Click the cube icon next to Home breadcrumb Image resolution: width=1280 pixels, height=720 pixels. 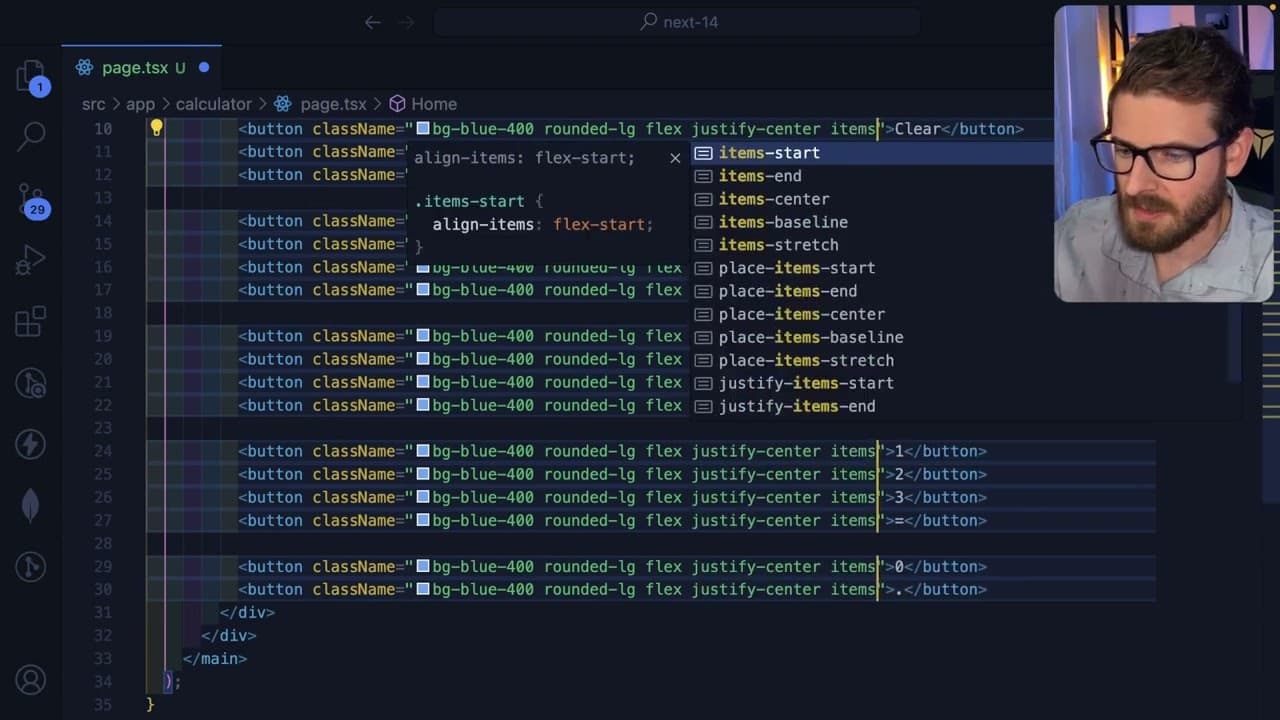pos(397,104)
